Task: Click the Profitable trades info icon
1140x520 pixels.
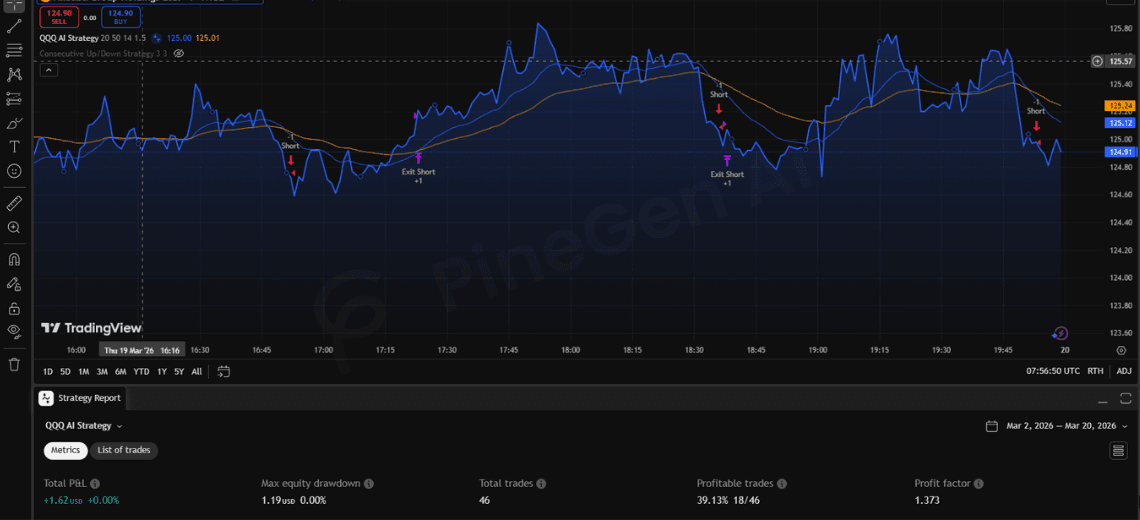Action: (x=781, y=483)
